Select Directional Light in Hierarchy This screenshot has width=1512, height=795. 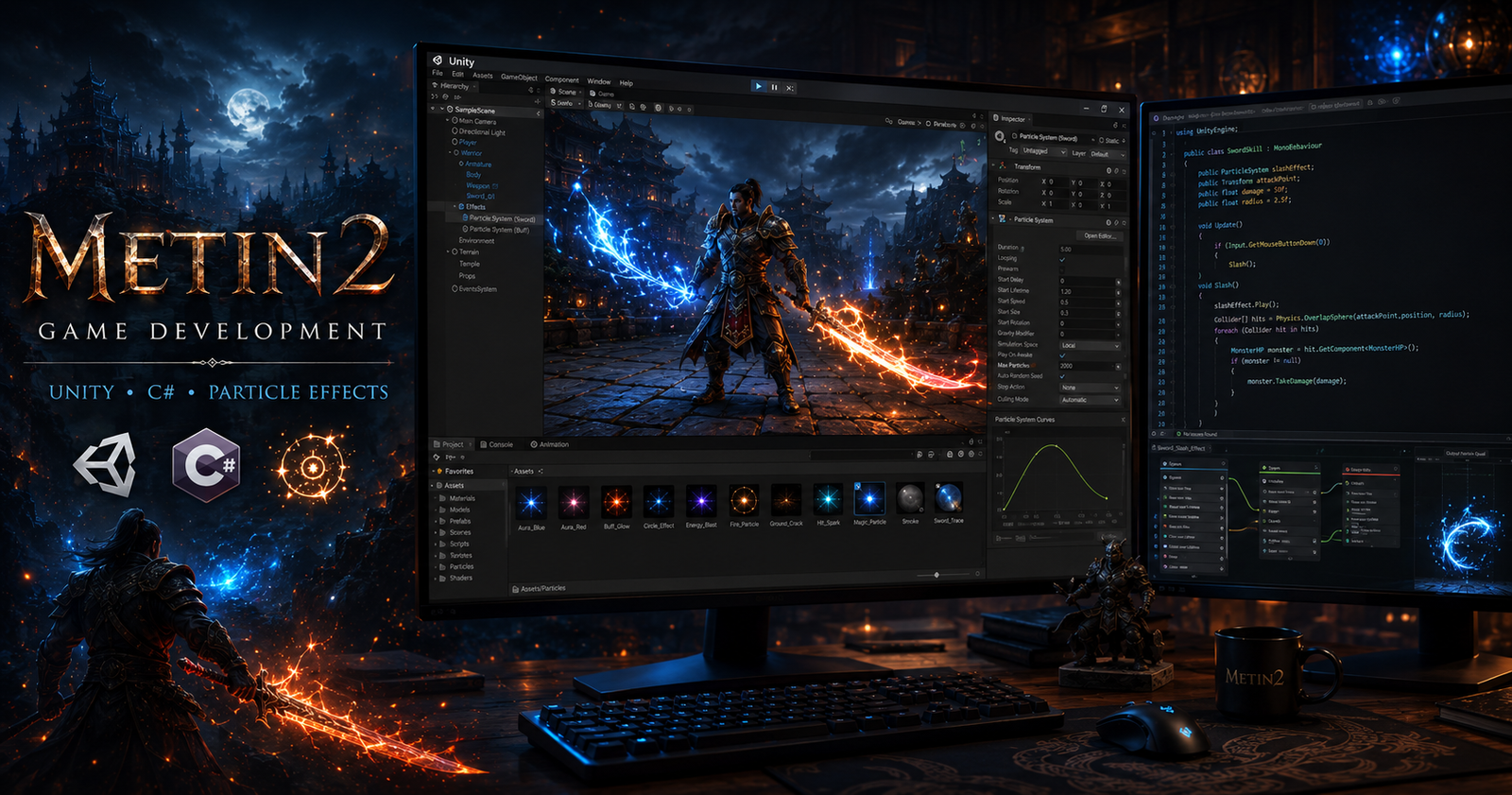coord(479,132)
